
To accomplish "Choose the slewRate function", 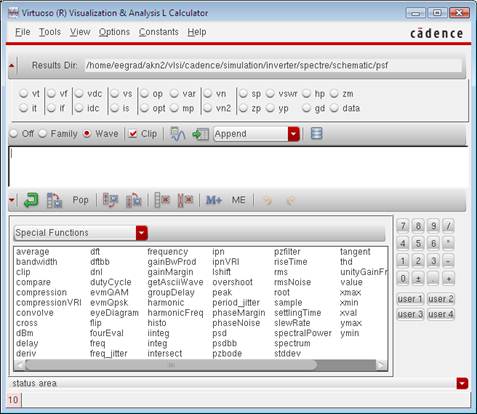I will pos(292,323).
